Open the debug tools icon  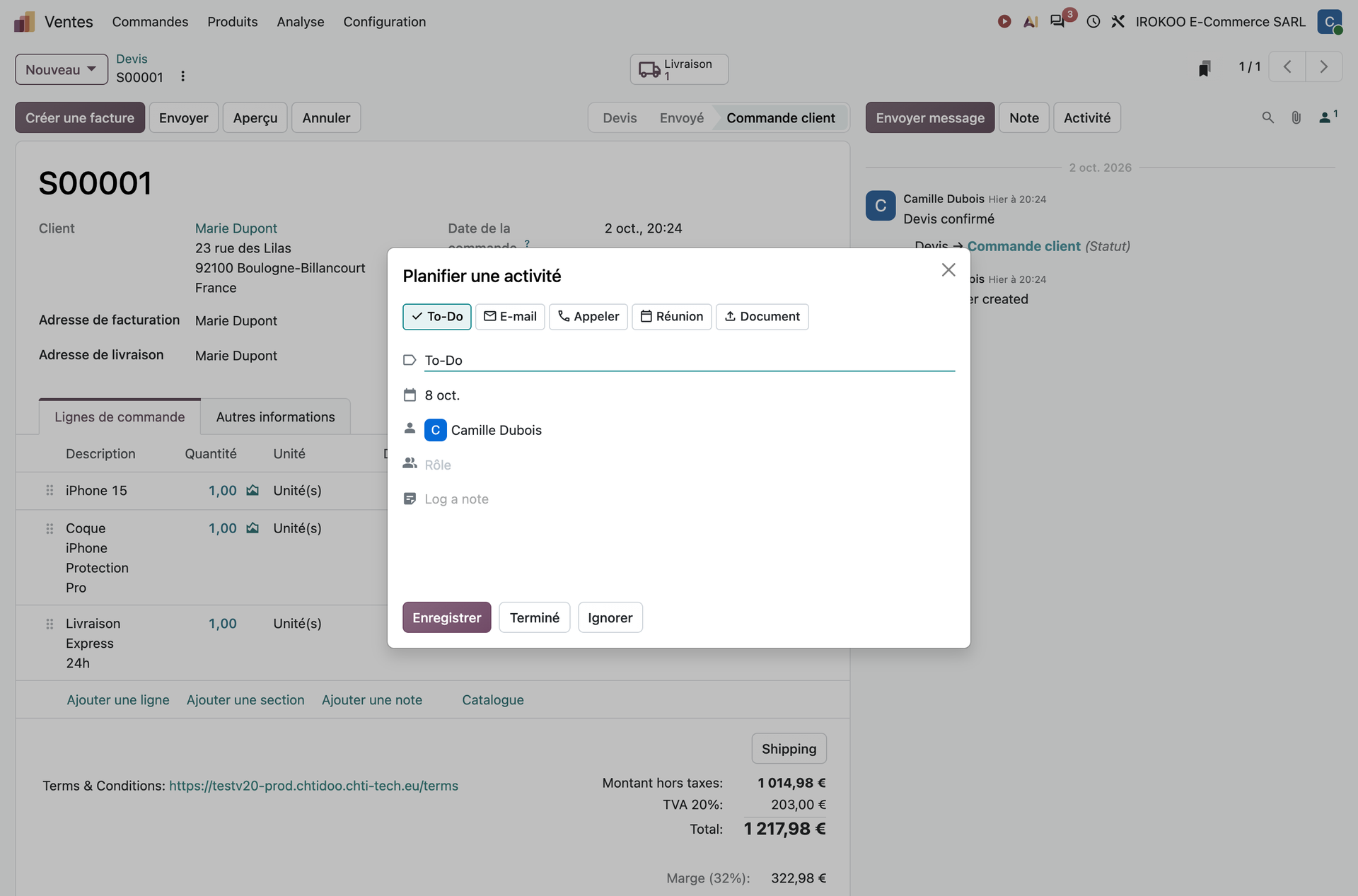pos(1118,21)
